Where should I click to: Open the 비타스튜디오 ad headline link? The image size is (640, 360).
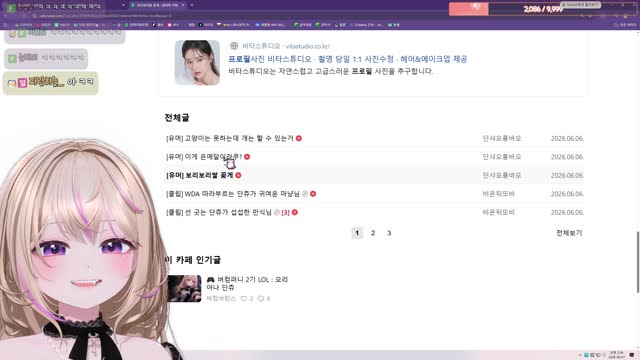click(348, 59)
